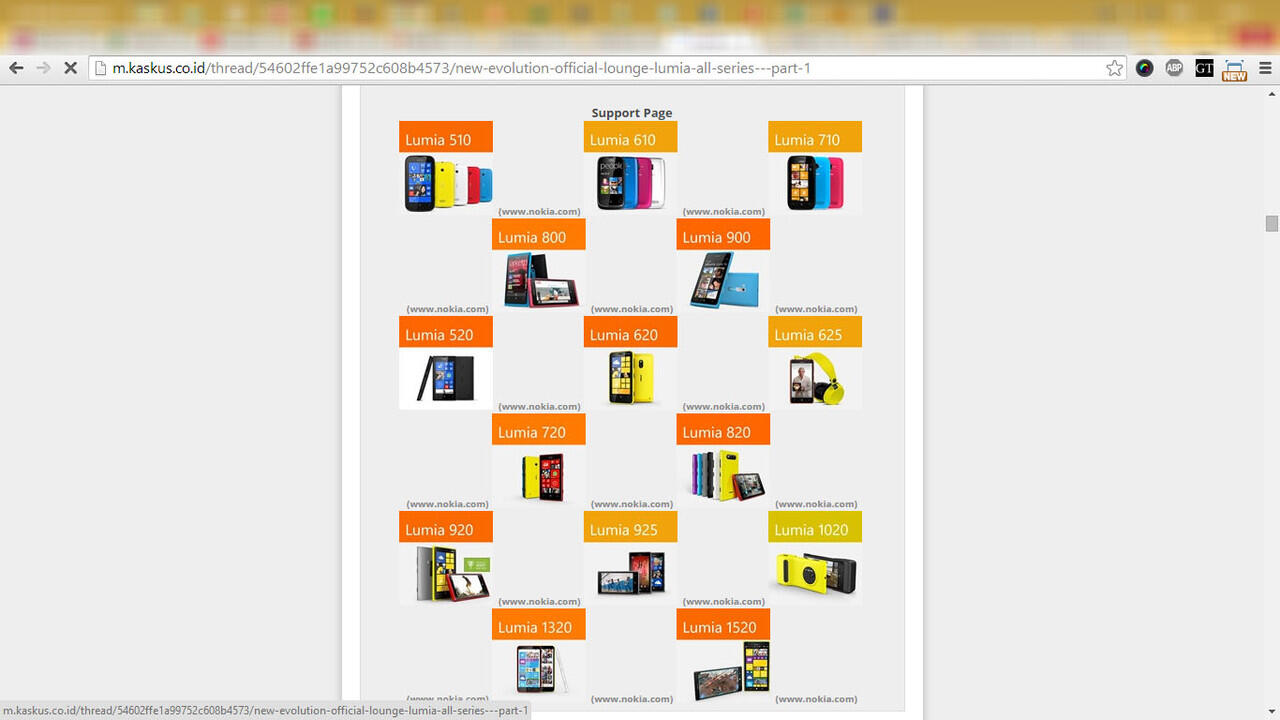Open the Lumia 1320 support tile
Image resolution: width=1280 pixels, height=720 pixels.
[538, 654]
